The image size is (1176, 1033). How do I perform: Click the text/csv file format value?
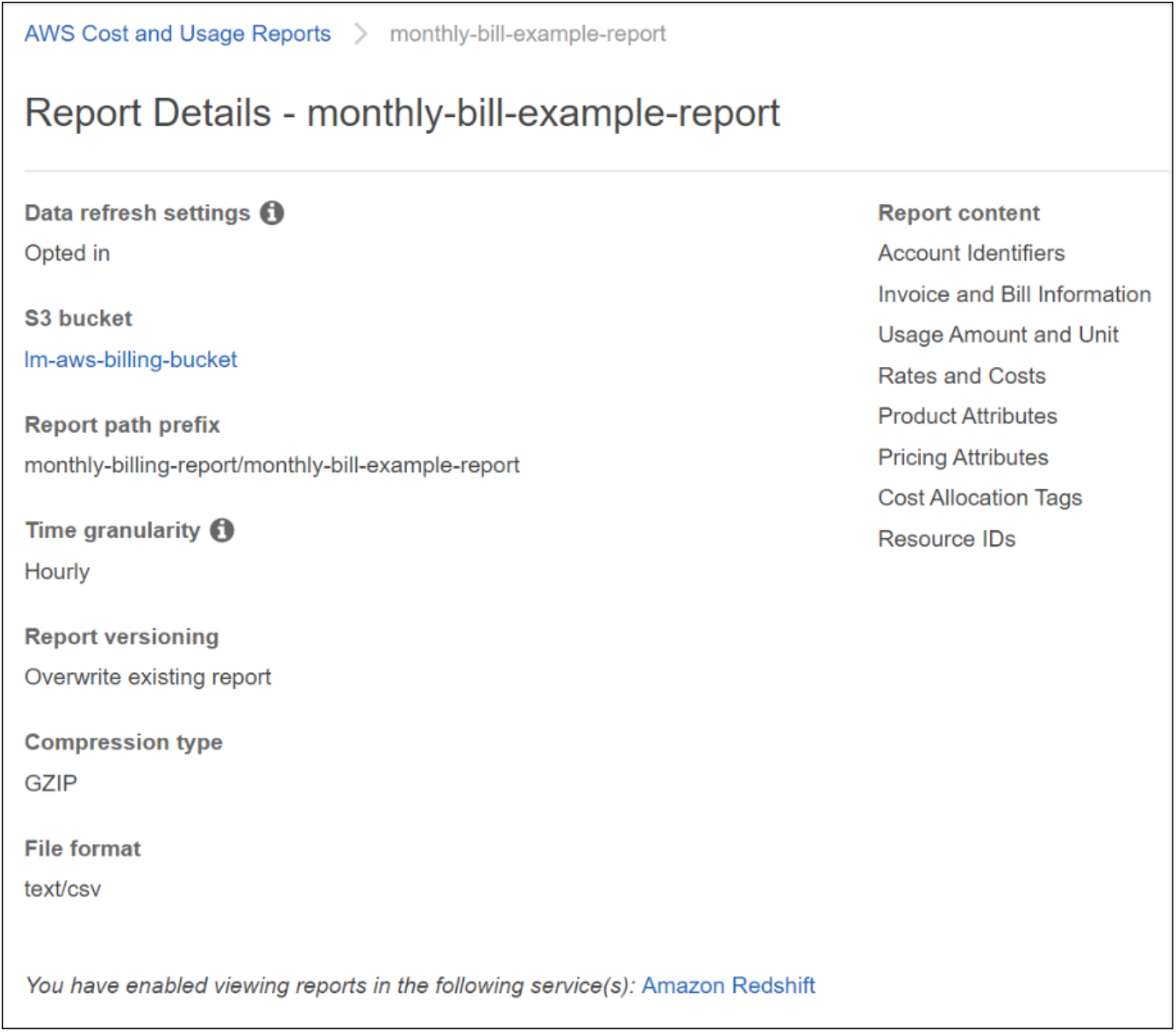[62, 889]
